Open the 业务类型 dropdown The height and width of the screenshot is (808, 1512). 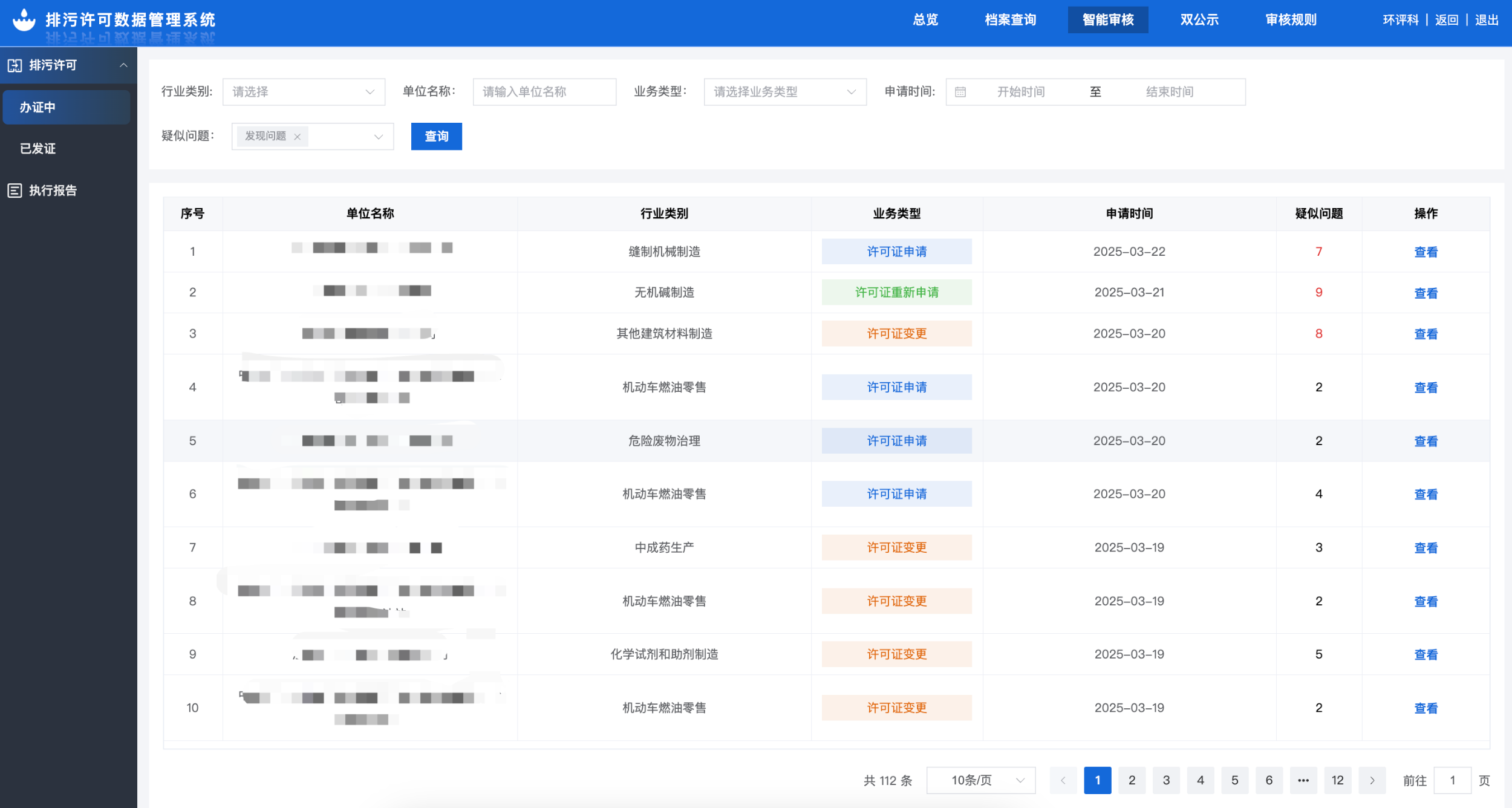click(784, 92)
